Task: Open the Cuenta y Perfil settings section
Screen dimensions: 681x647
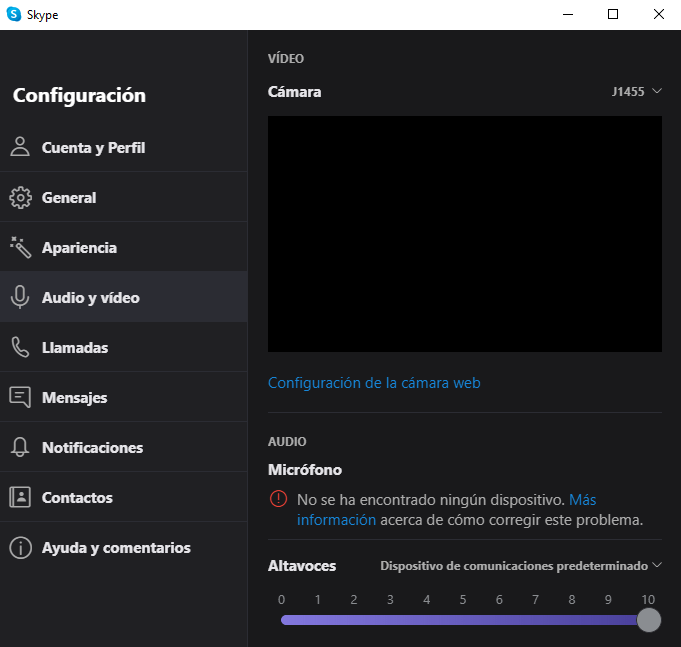Action: [x=124, y=147]
